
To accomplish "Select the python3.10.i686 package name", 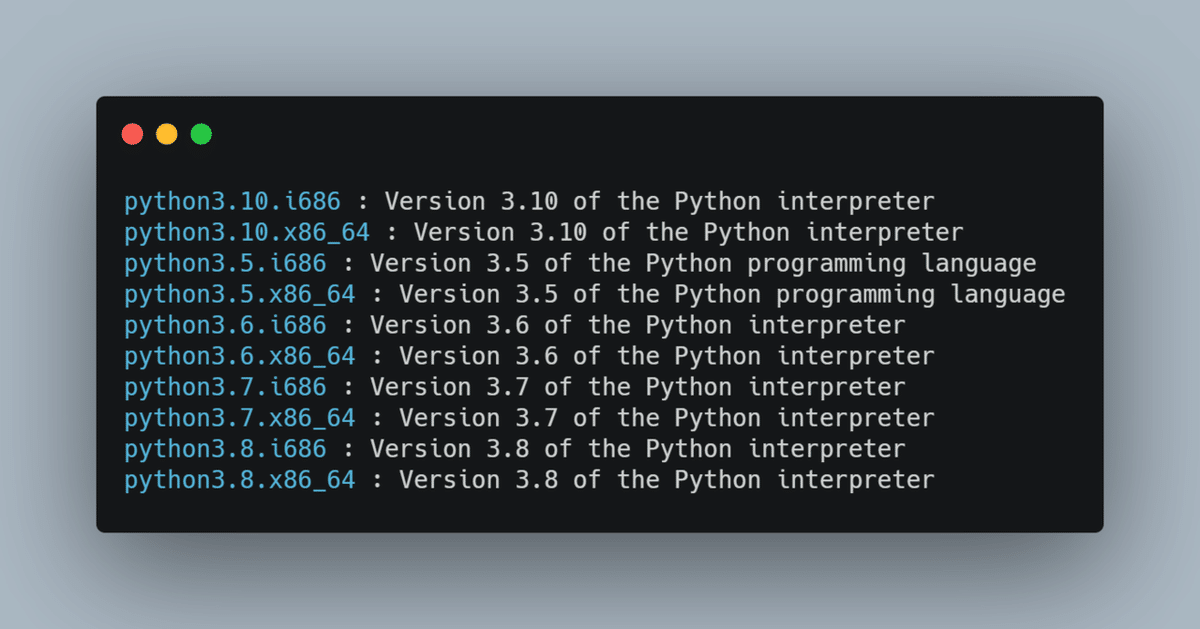I will click(232, 202).
